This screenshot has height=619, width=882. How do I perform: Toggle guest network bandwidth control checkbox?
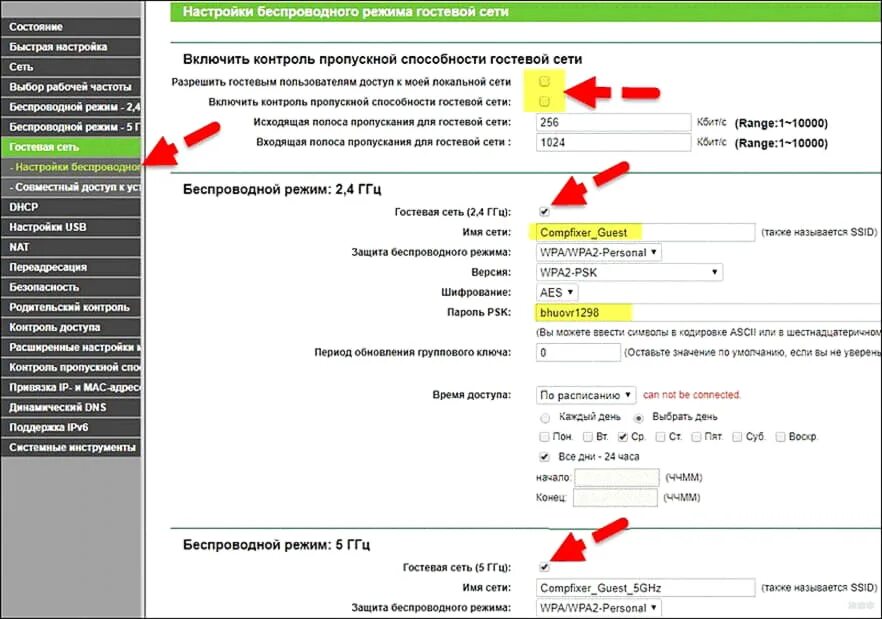(x=546, y=102)
